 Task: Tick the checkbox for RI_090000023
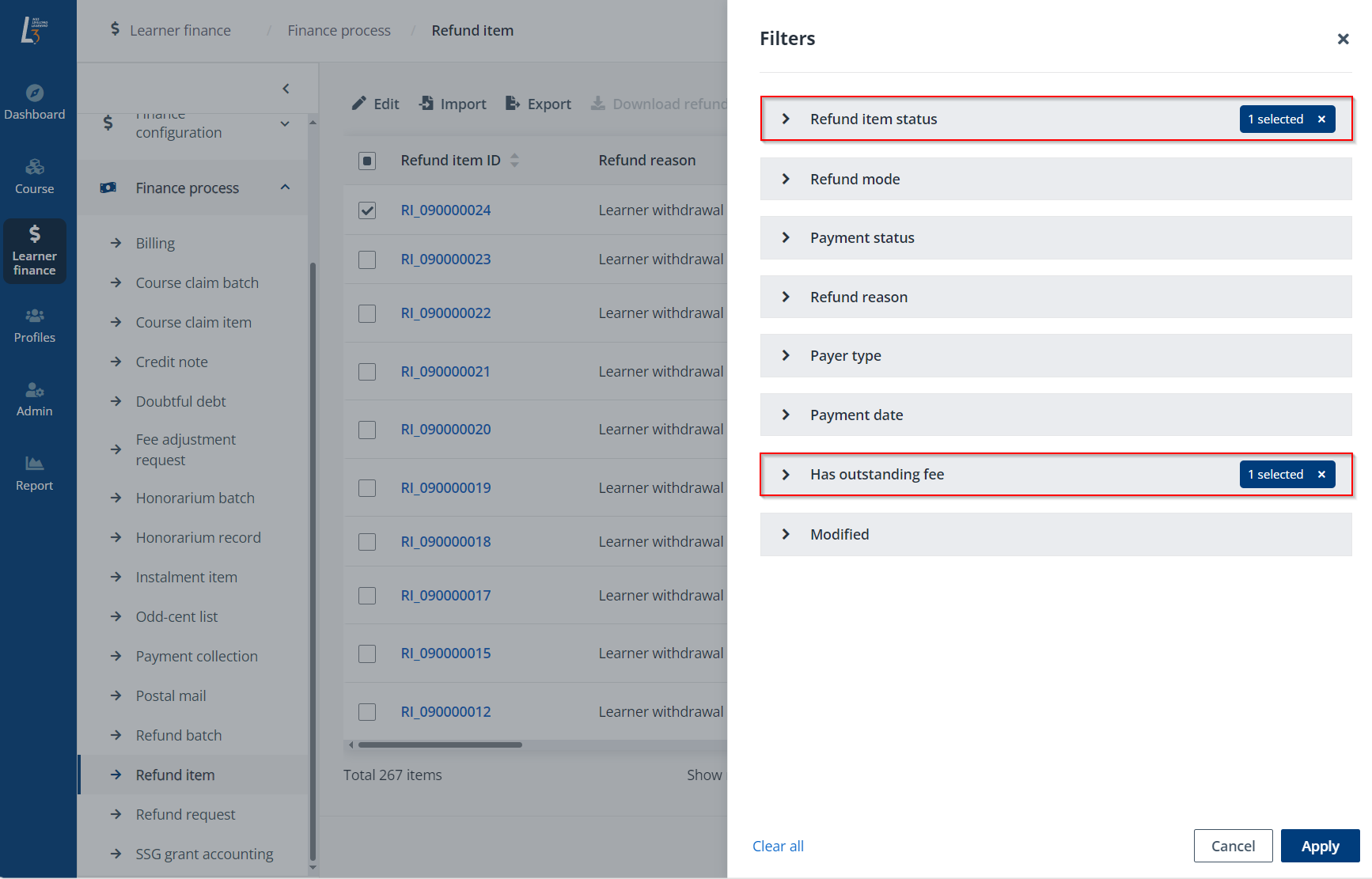pos(367,260)
